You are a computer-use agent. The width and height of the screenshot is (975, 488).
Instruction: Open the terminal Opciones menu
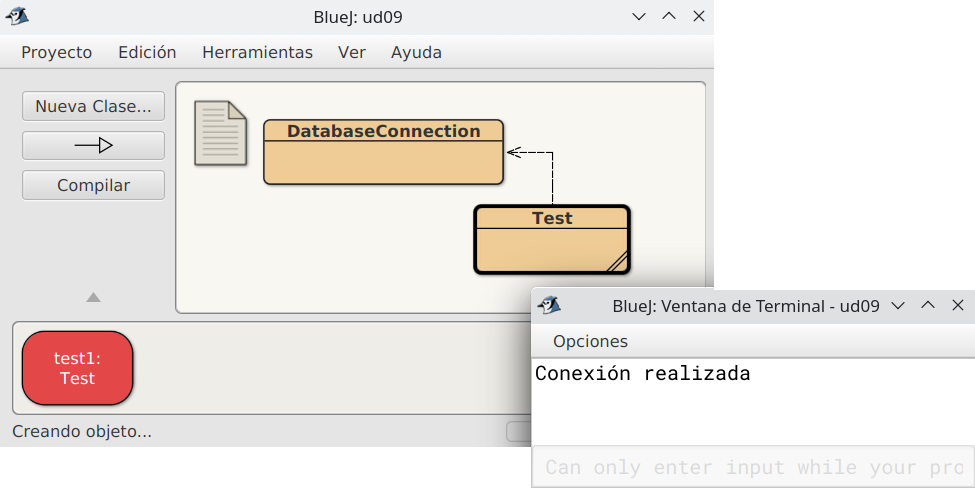590,341
